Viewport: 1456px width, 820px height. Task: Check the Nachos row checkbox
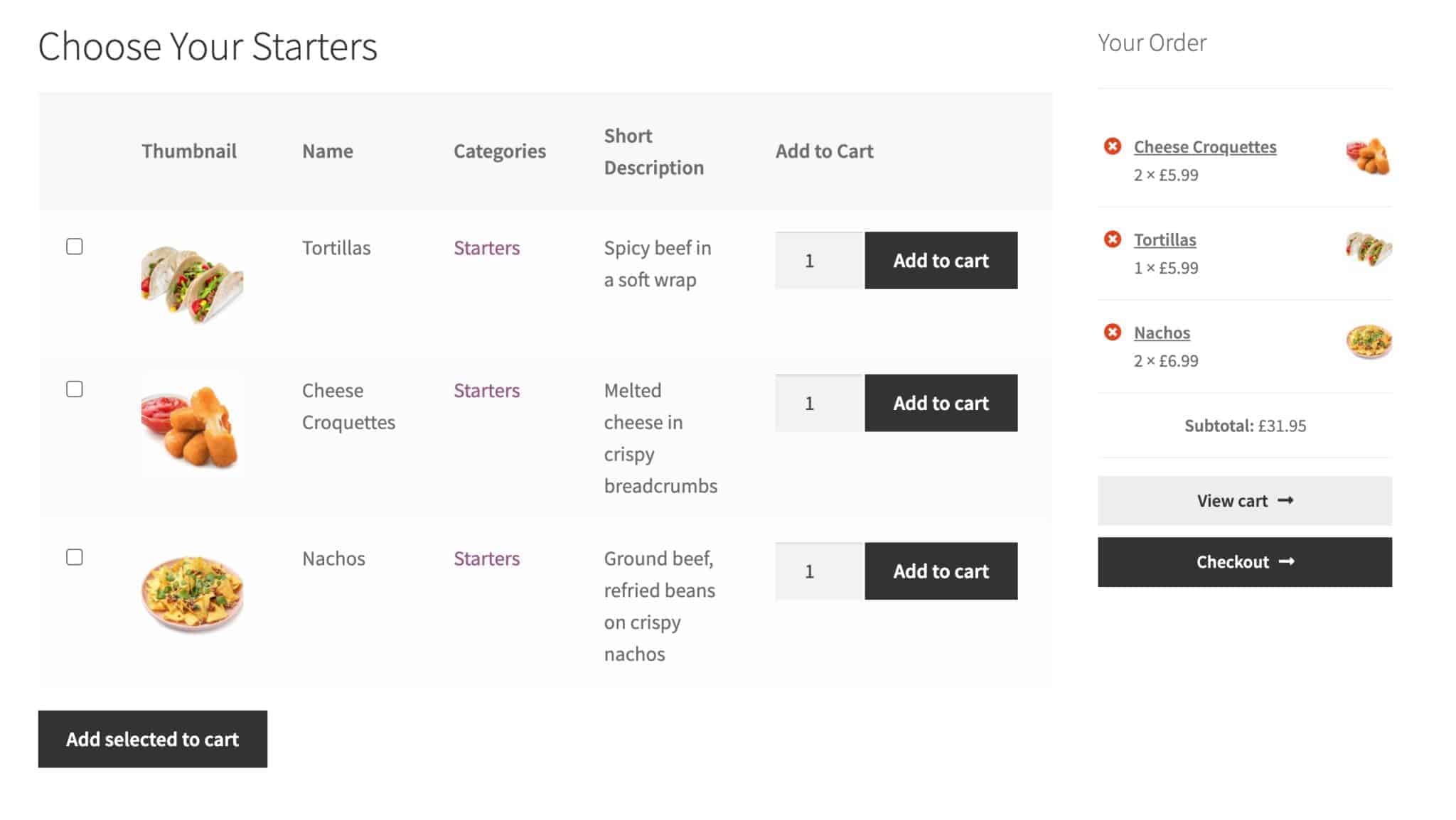click(x=75, y=558)
